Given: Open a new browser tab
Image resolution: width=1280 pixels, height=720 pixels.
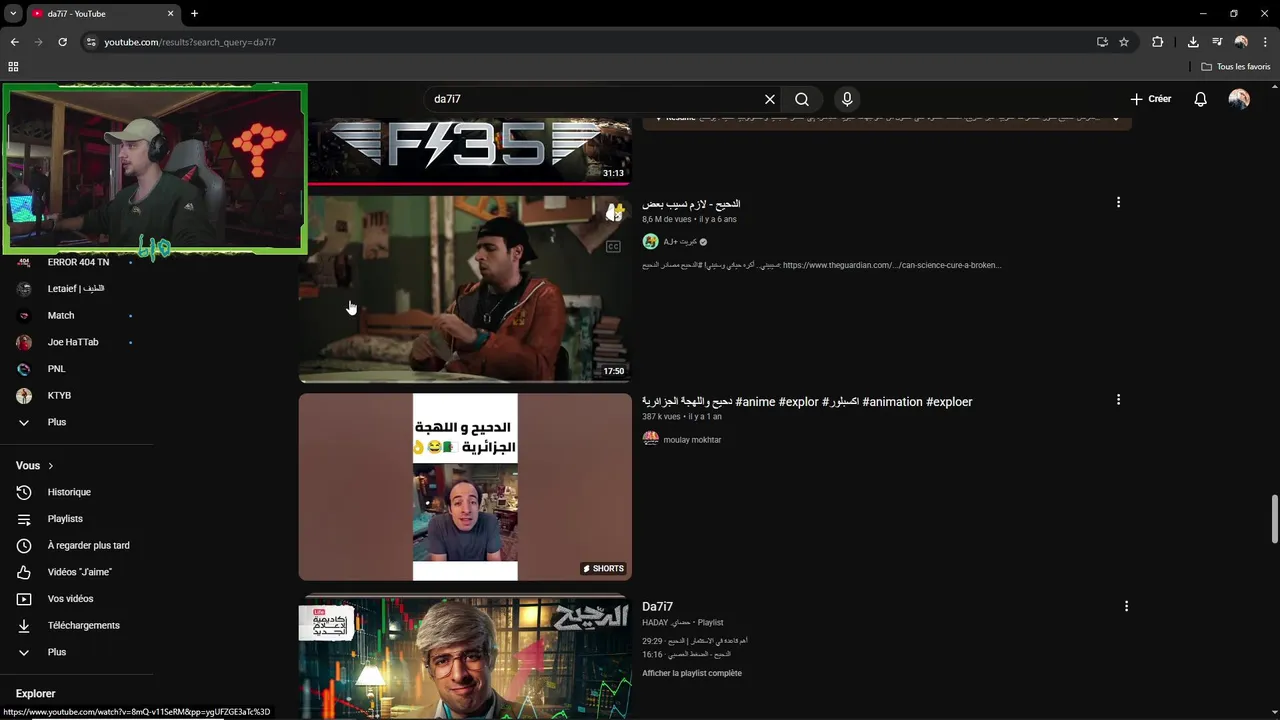Looking at the screenshot, I should tap(194, 14).
